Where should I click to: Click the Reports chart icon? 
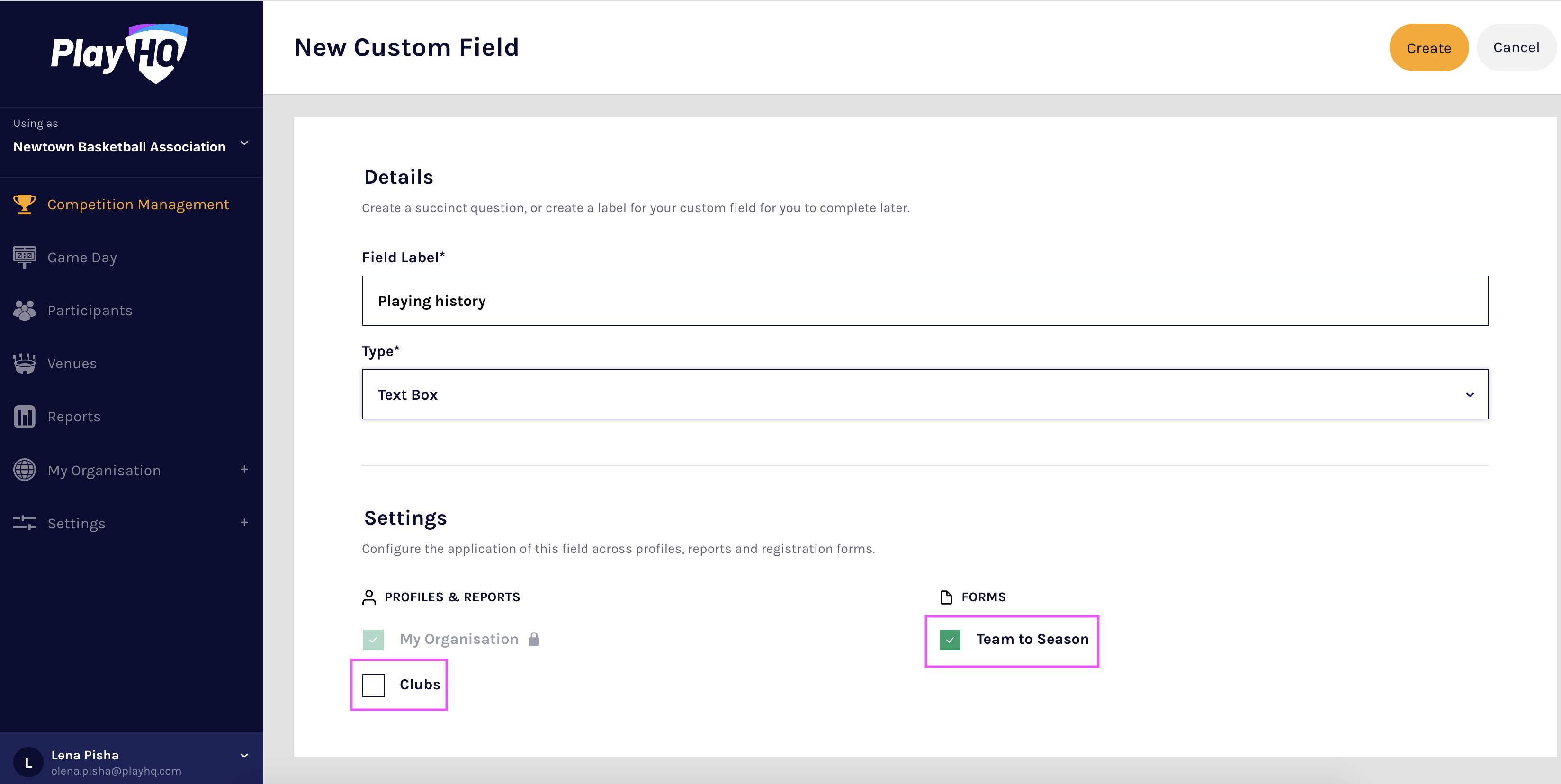pyautogui.click(x=24, y=416)
